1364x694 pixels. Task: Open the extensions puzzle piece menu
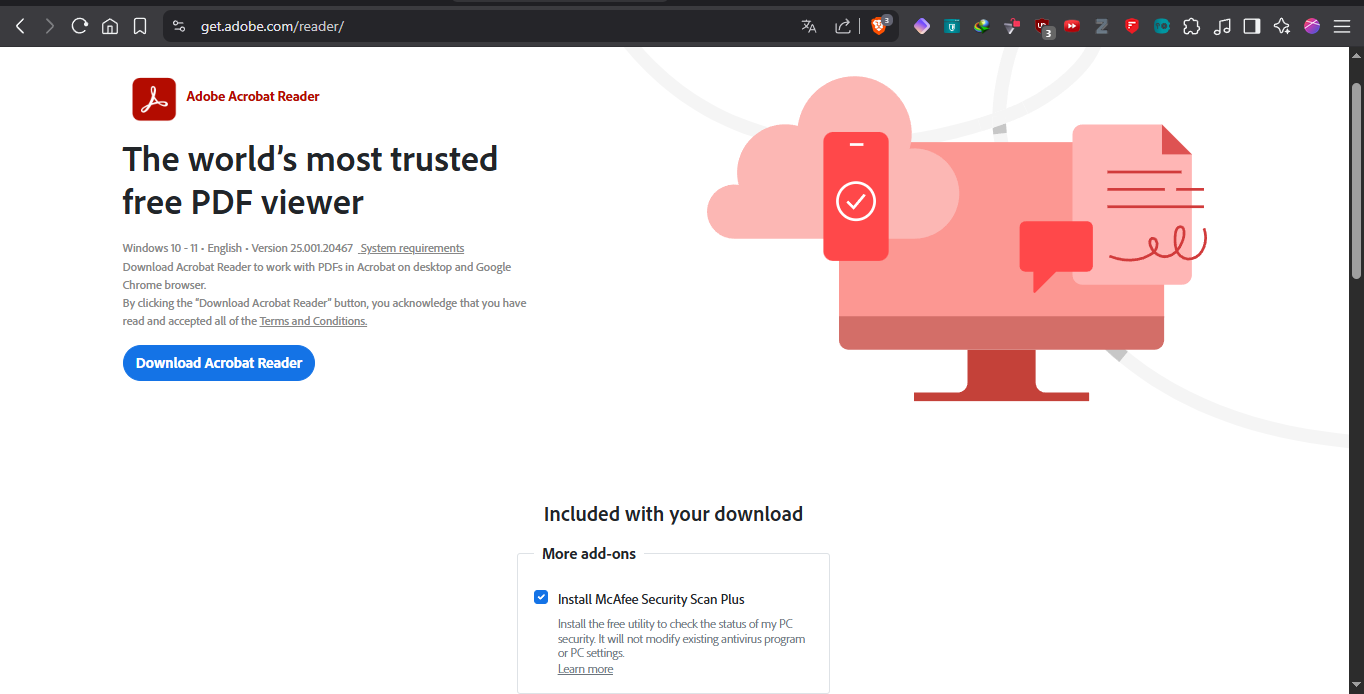[1192, 26]
